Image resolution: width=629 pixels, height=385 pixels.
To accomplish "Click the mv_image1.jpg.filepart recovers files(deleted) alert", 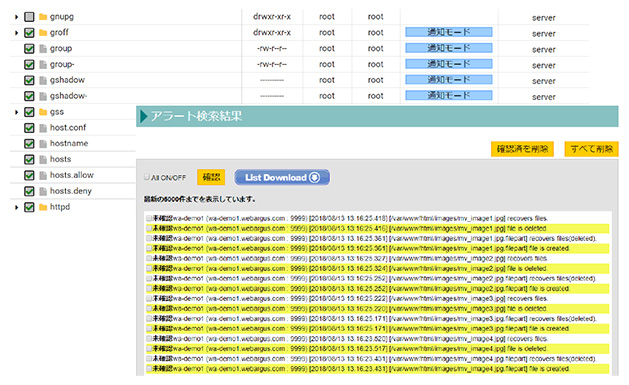I will pos(377,239).
